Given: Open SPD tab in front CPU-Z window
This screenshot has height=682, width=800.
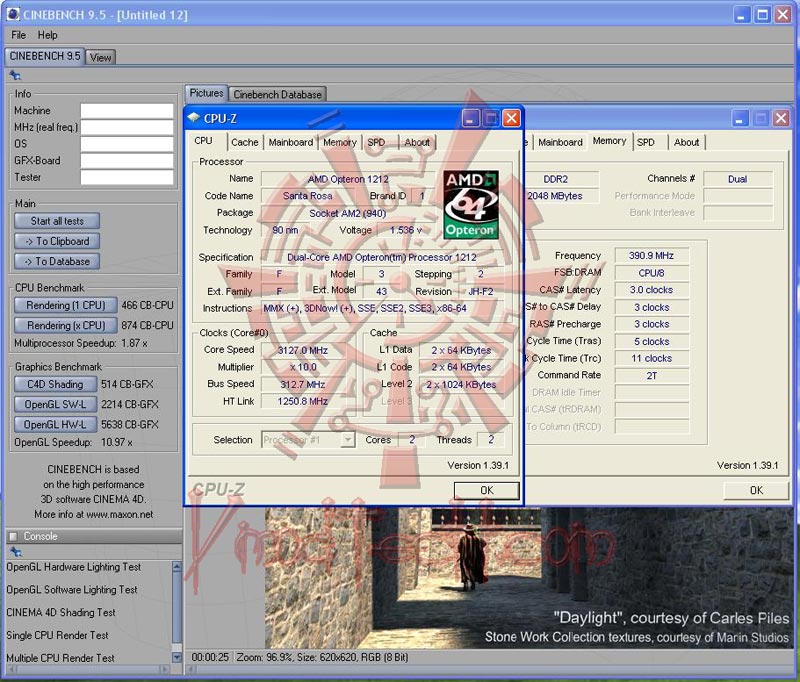Looking at the screenshot, I should (x=377, y=142).
